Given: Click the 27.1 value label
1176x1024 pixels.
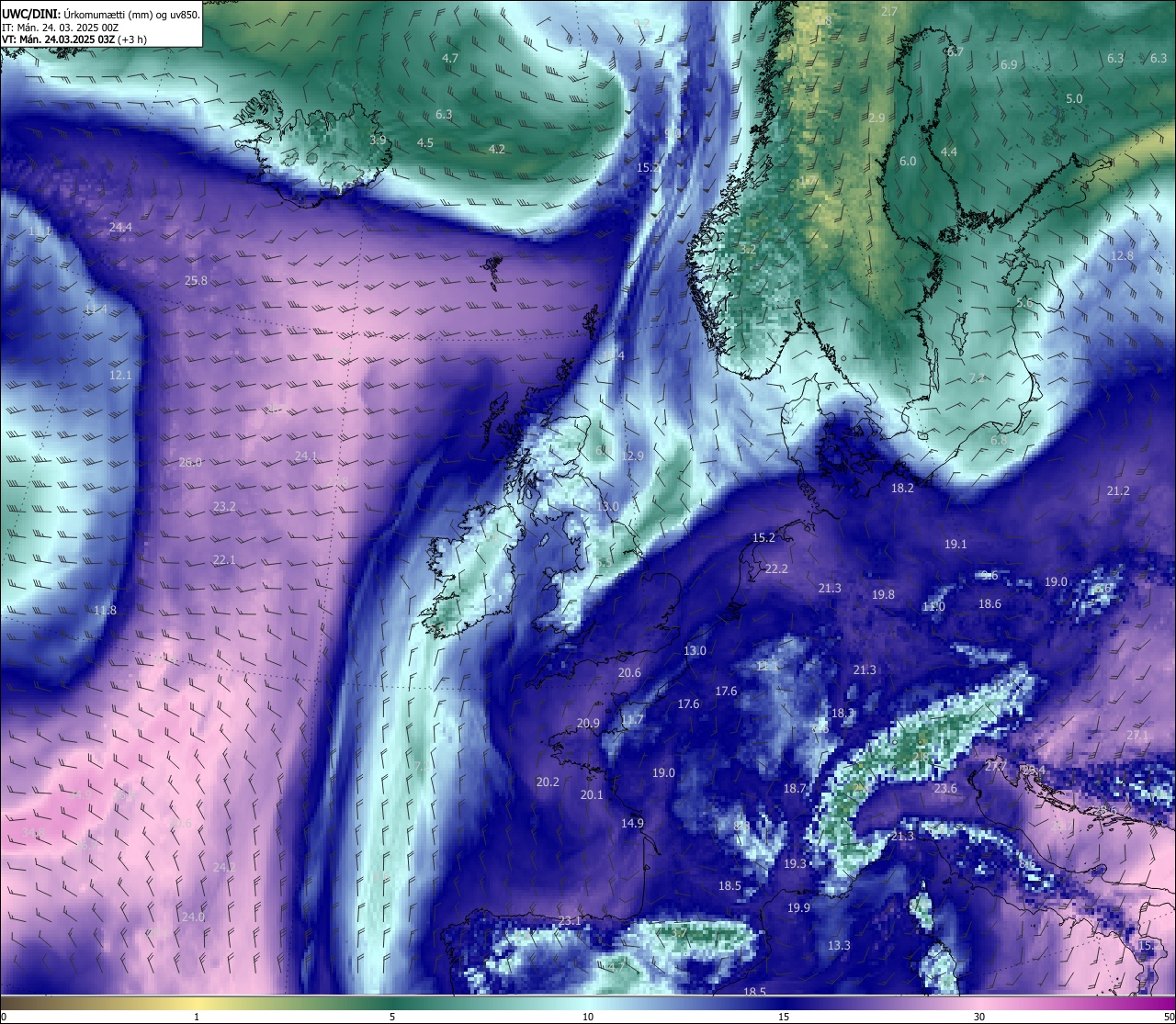Looking at the screenshot, I should [x=1137, y=736].
